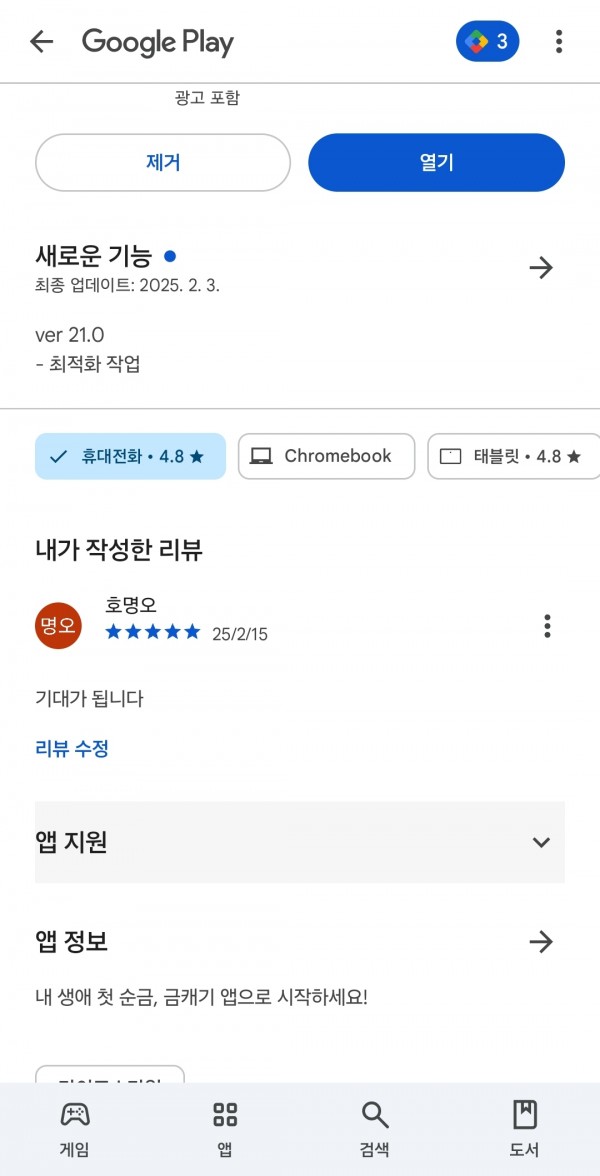Image resolution: width=600 pixels, height=1176 pixels.
Task: Select the 휴대전화 4.8 rating chip
Action: [130, 456]
